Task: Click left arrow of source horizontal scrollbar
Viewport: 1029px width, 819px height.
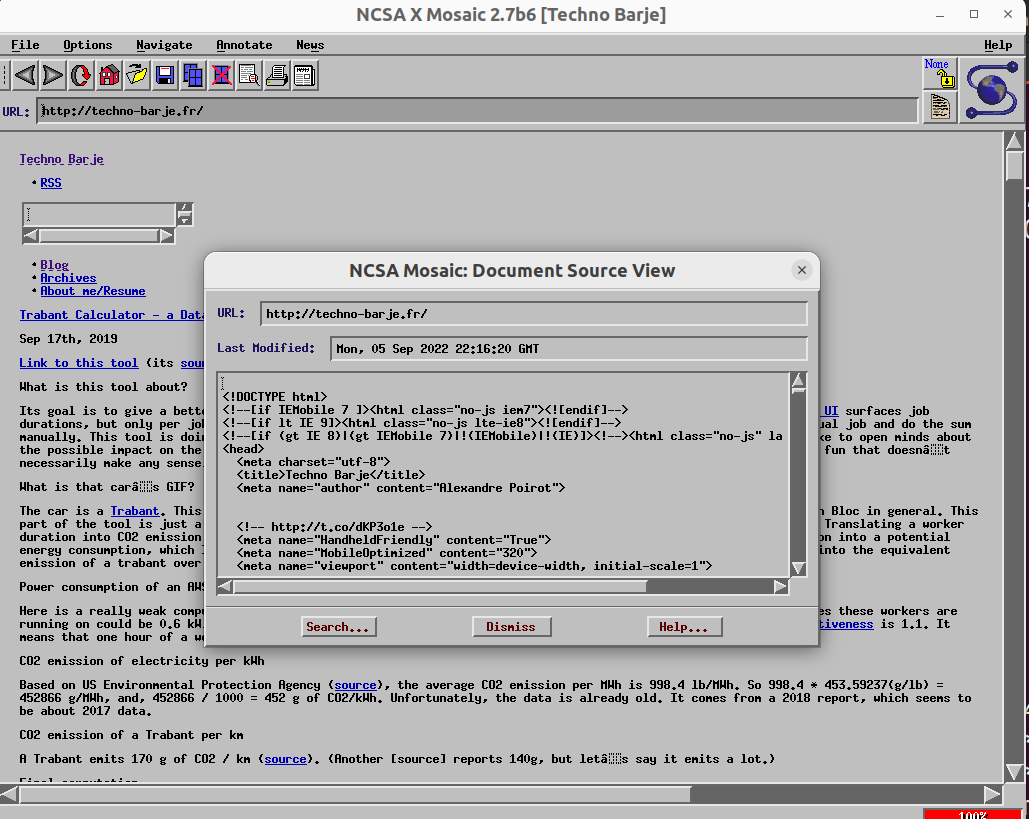Action: tap(224, 586)
